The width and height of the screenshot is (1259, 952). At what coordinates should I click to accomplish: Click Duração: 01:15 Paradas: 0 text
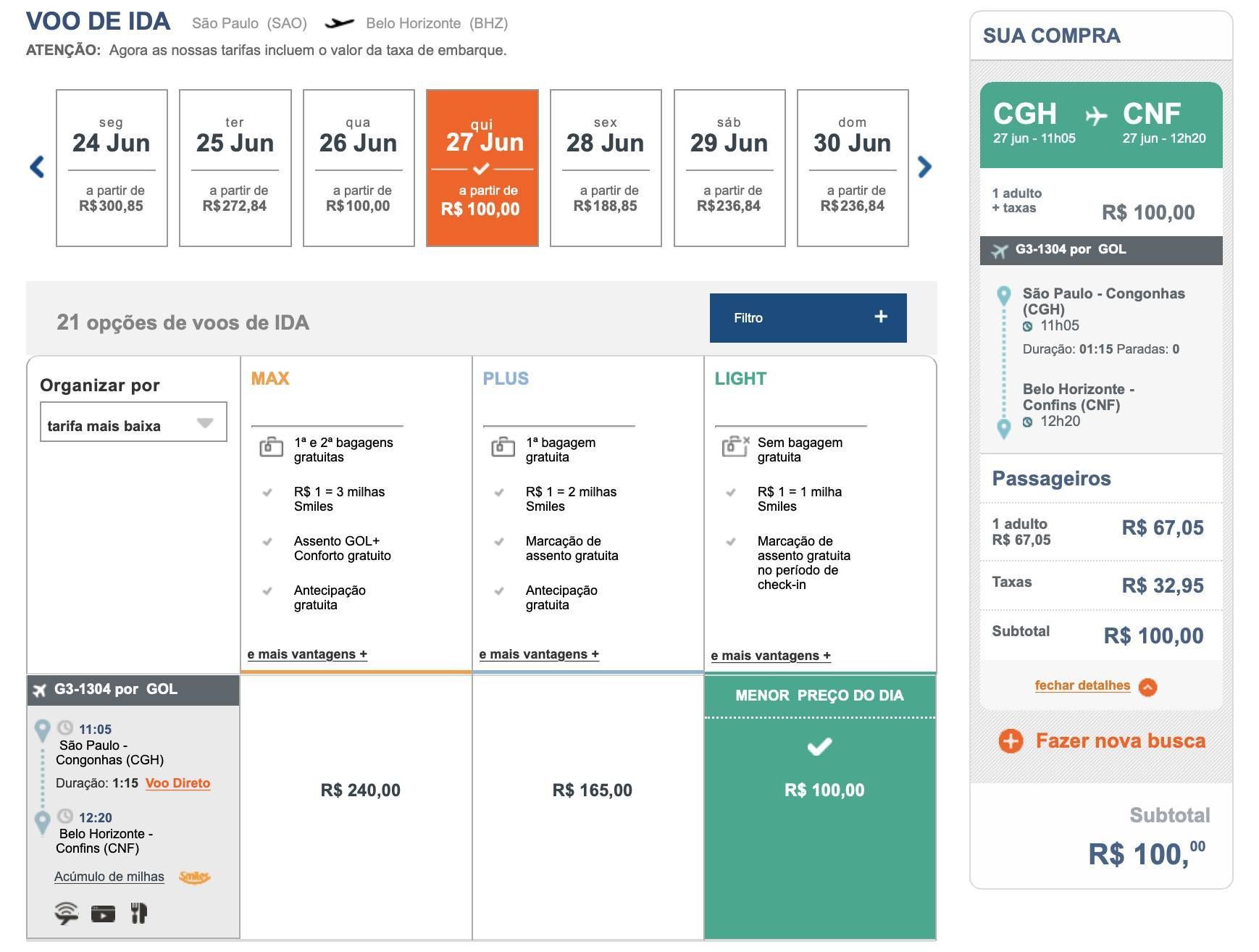1100,349
